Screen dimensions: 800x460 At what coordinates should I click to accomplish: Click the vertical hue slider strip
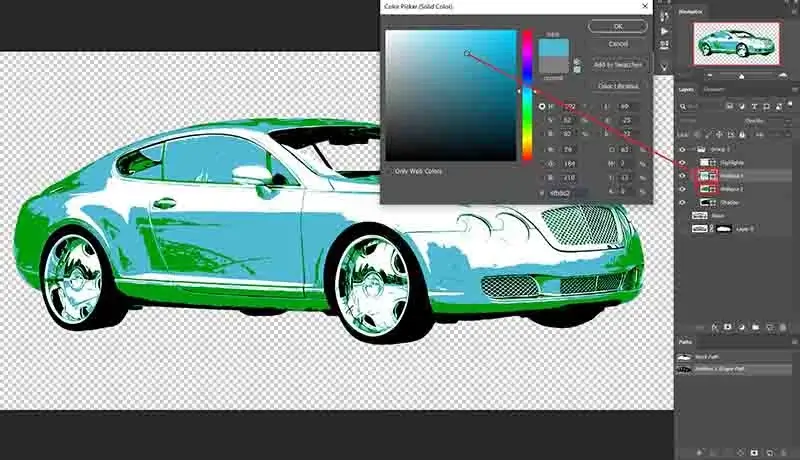[x=527, y=95]
